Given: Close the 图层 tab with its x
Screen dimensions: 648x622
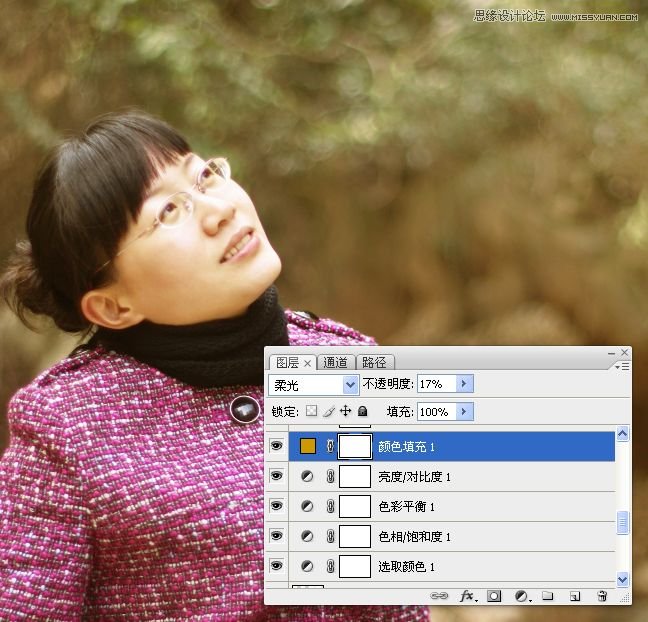Looking at the screenshot, I should coord(307,363).
